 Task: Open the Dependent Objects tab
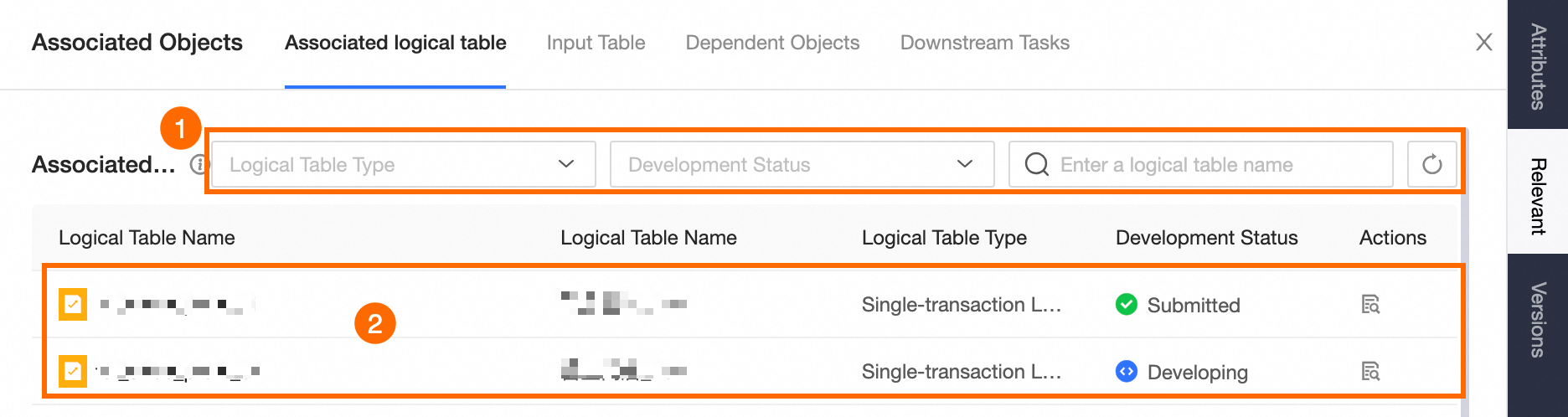[772, 43]
